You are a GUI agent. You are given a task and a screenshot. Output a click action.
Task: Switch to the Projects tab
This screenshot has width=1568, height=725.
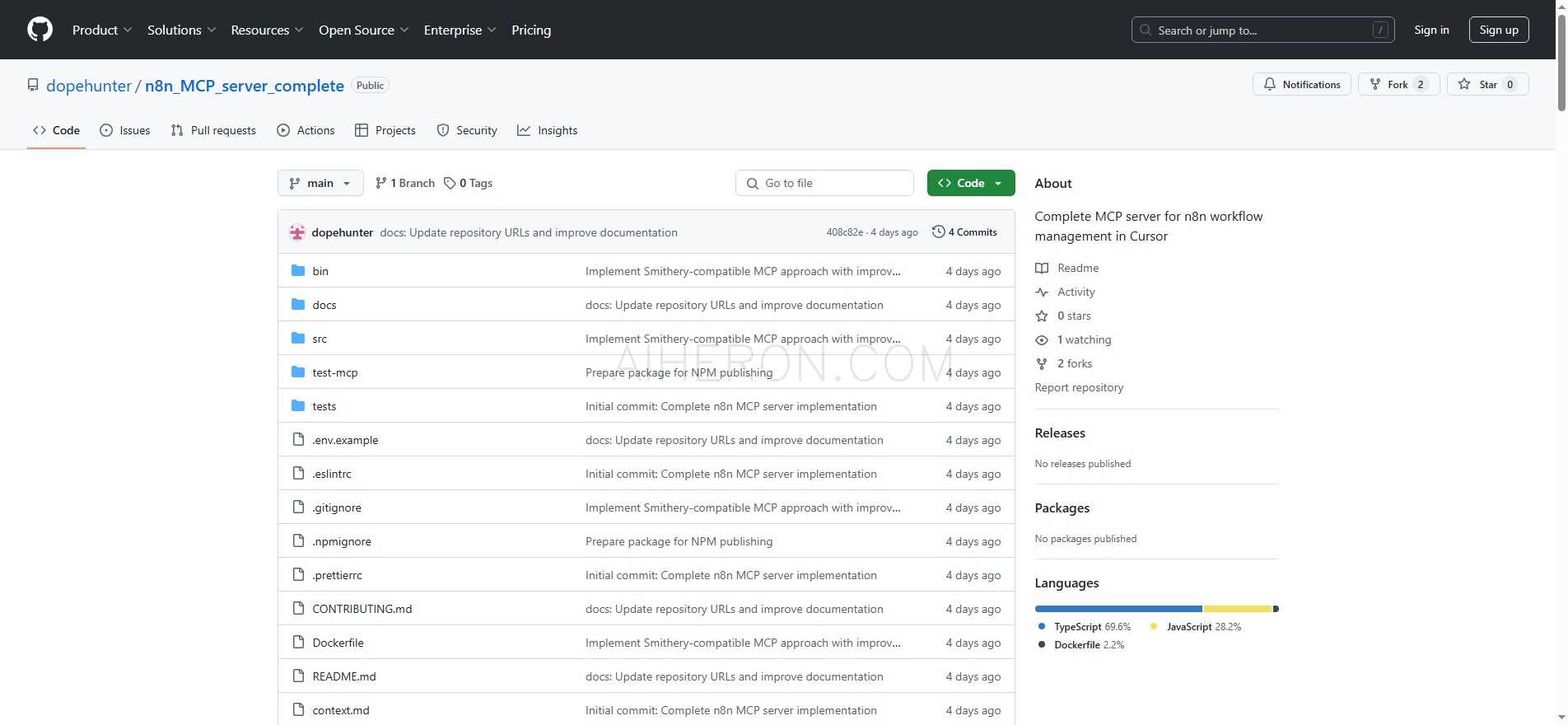(x=385, y=130)
